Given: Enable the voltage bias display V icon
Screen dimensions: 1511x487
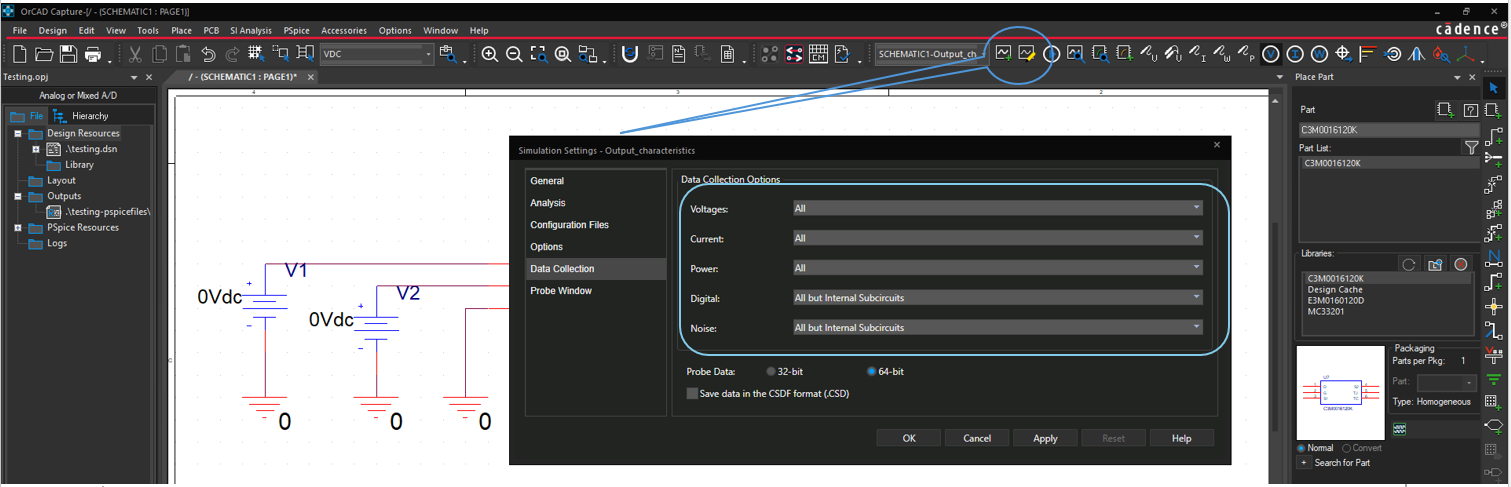Looking at the screenshot, I should [x=1270, y=54].
